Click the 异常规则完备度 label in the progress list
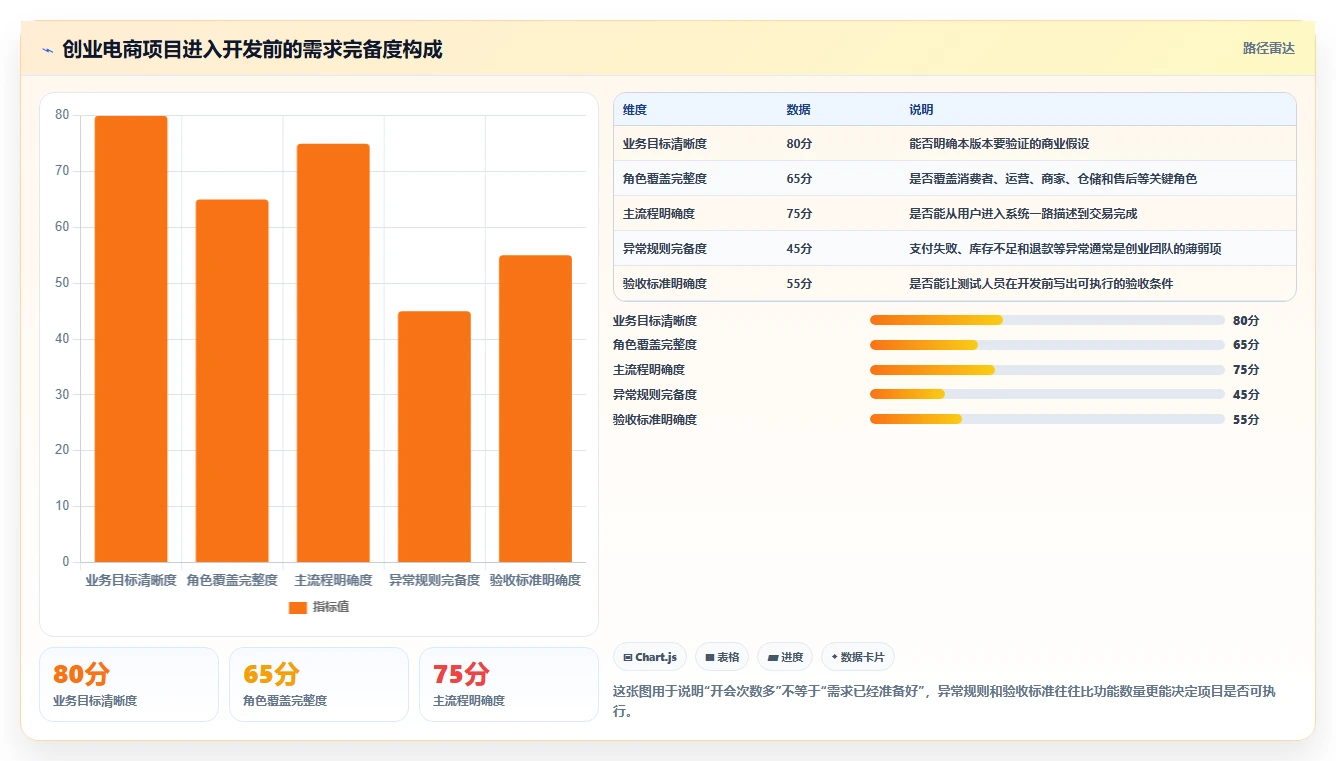This screenshot has width=1336, height=761. click(655, 395)
